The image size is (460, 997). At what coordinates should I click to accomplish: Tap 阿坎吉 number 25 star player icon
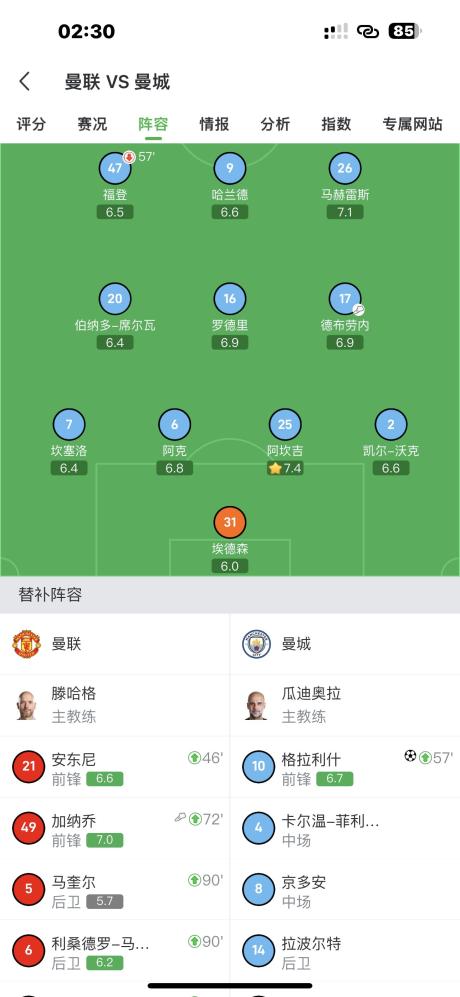(x=284, y=424)
